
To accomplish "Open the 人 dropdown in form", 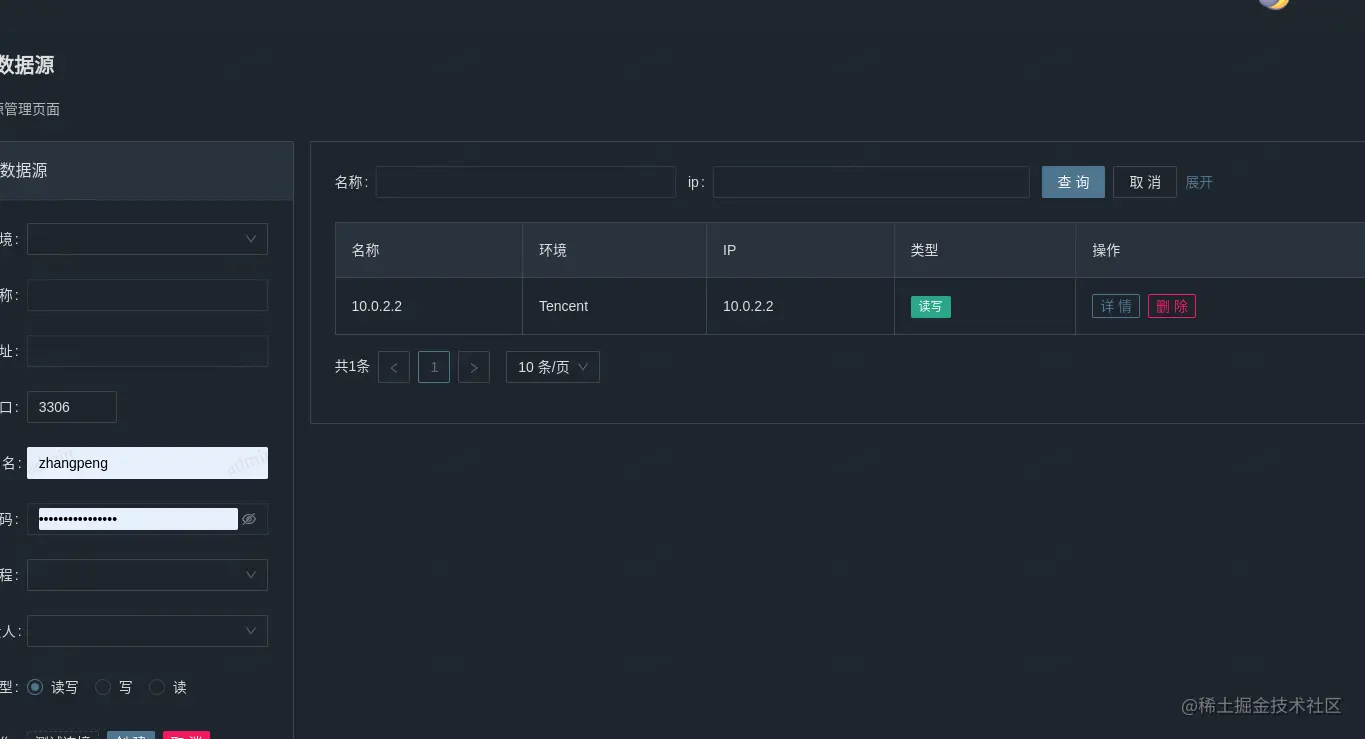I will tap(147, 631).
